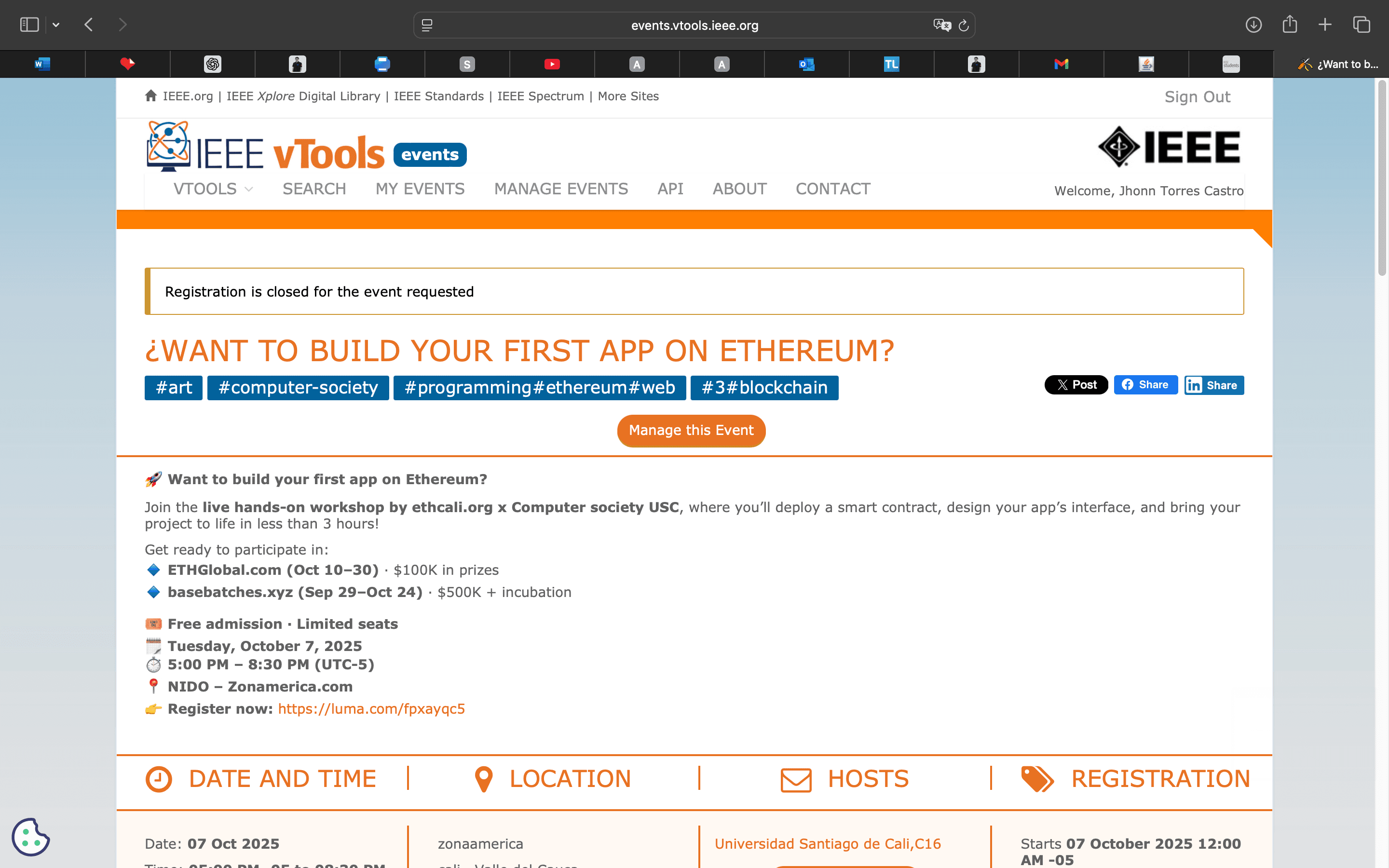Open cookie preferences icon

pyautogui.click(x=30, y=837)
